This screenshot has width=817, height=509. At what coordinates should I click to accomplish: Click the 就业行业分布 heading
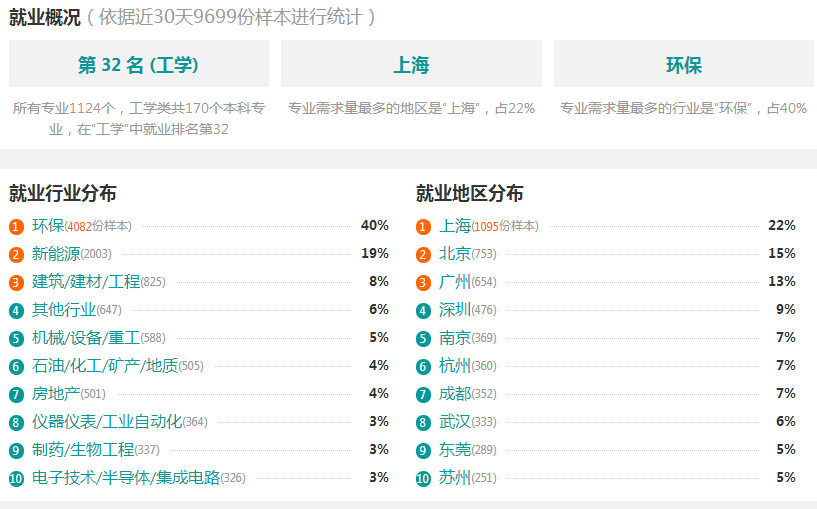pos(63,193)
